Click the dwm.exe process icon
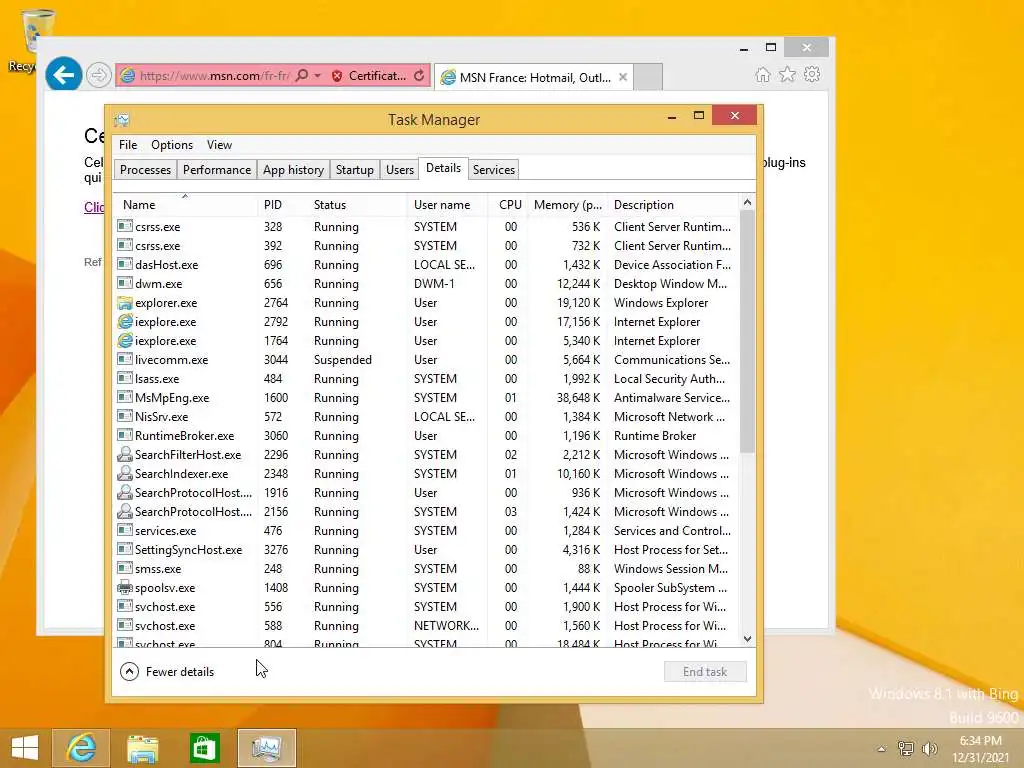This screenshot has width=1024, height=768. tap(125, 283)
